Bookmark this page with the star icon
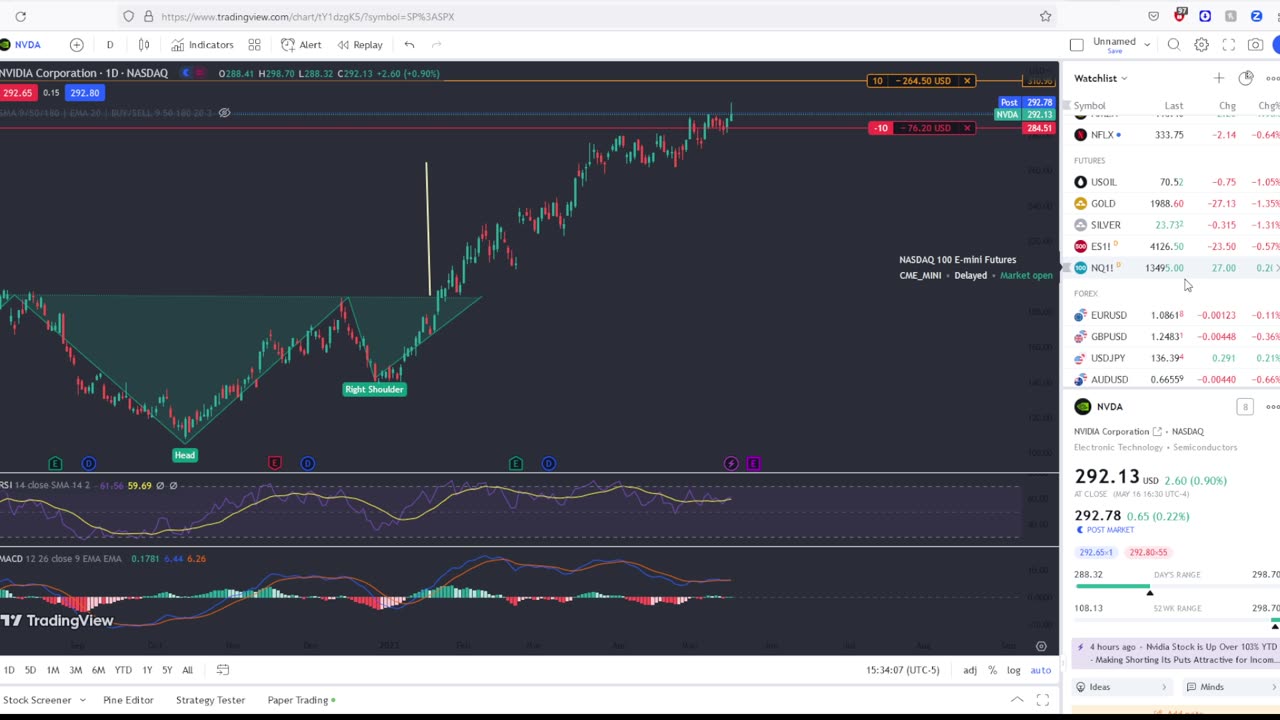The width and height of the screenshot is (1280, 720). tap(1045, 16)
